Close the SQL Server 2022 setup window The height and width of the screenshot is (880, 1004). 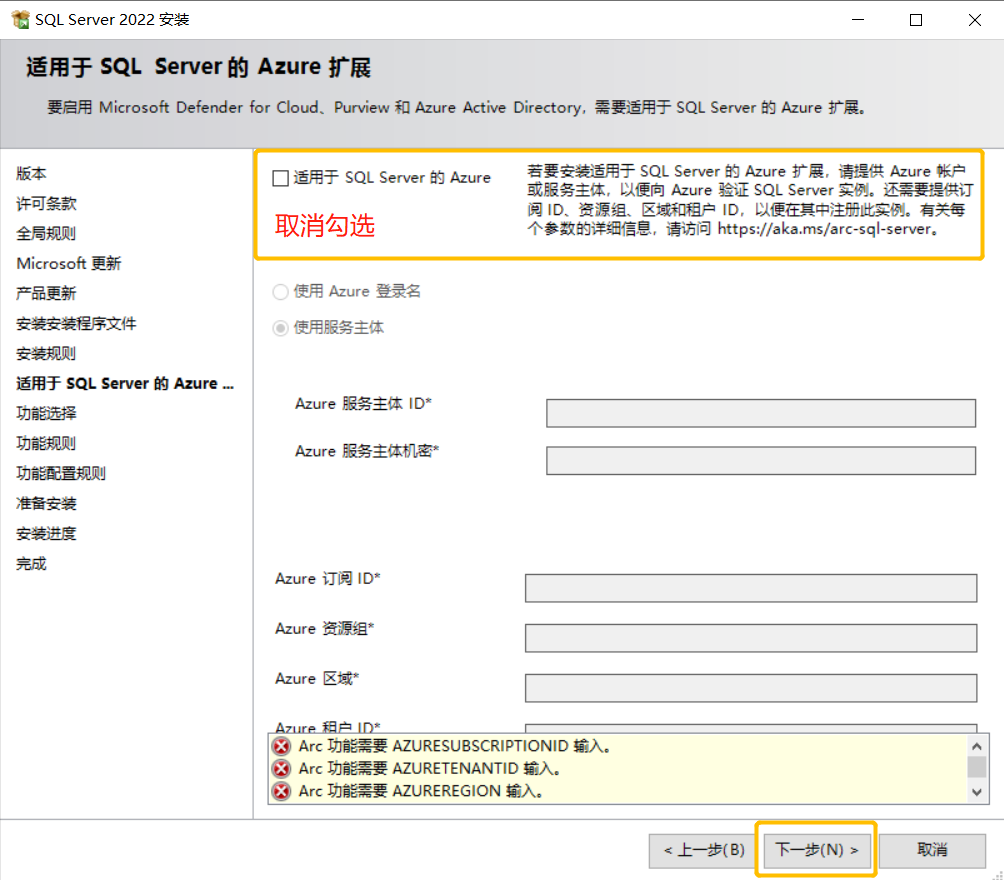[x=975, y=20]
